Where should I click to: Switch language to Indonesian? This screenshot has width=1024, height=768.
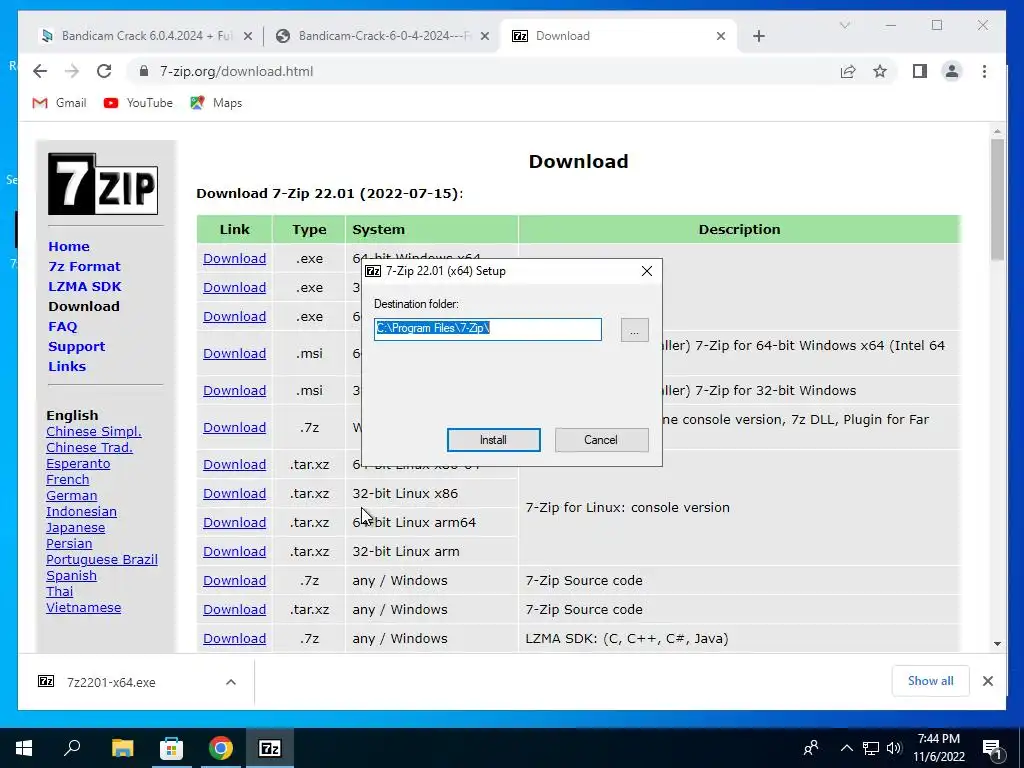pyautogui.click(x=81, y=511)
